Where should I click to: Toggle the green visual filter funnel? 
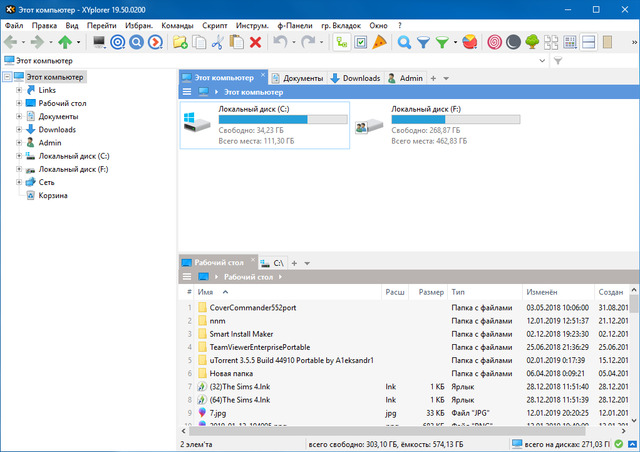[443, 42]
